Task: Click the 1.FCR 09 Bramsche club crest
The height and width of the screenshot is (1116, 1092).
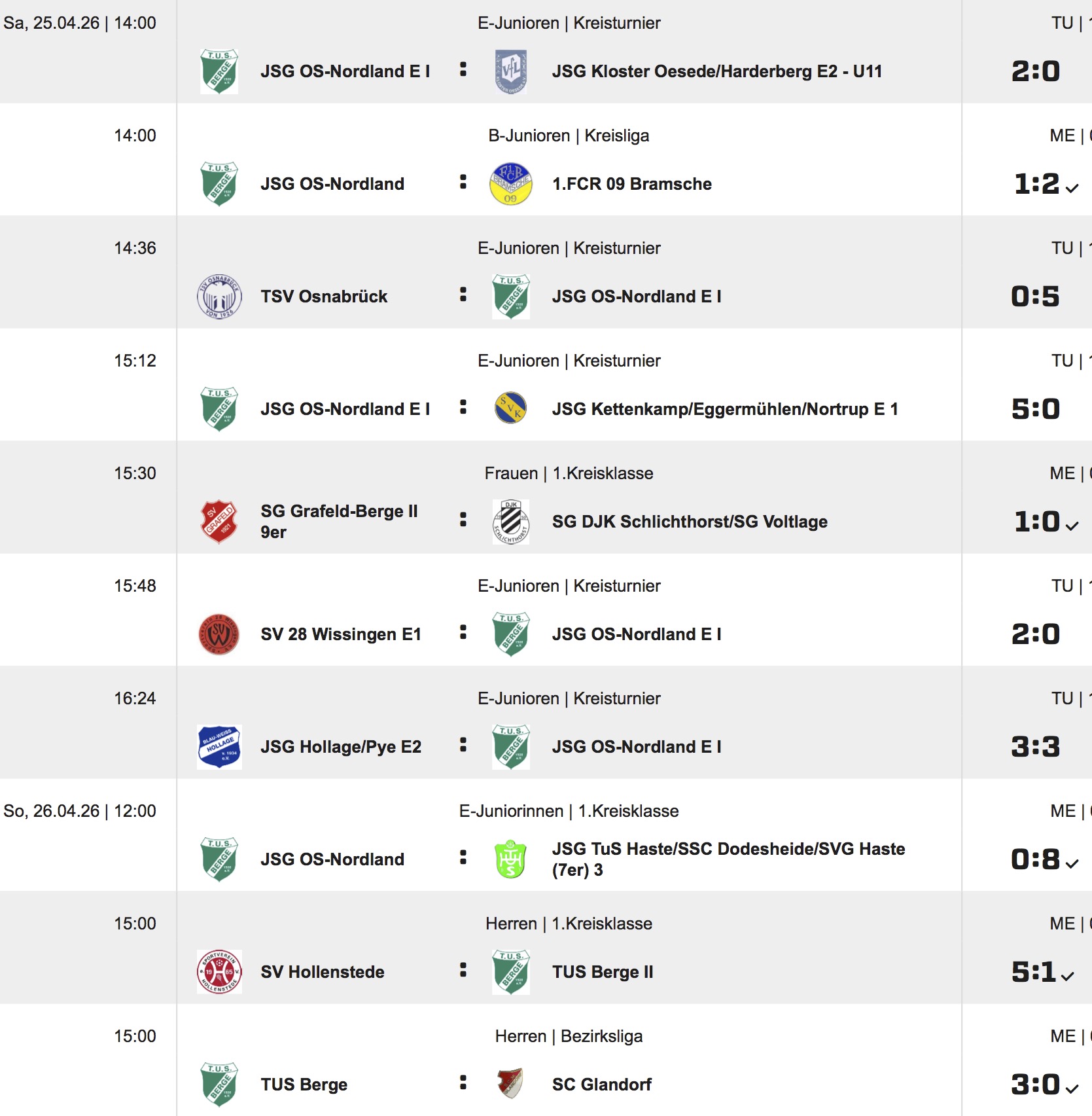Action: pos(510,184)
